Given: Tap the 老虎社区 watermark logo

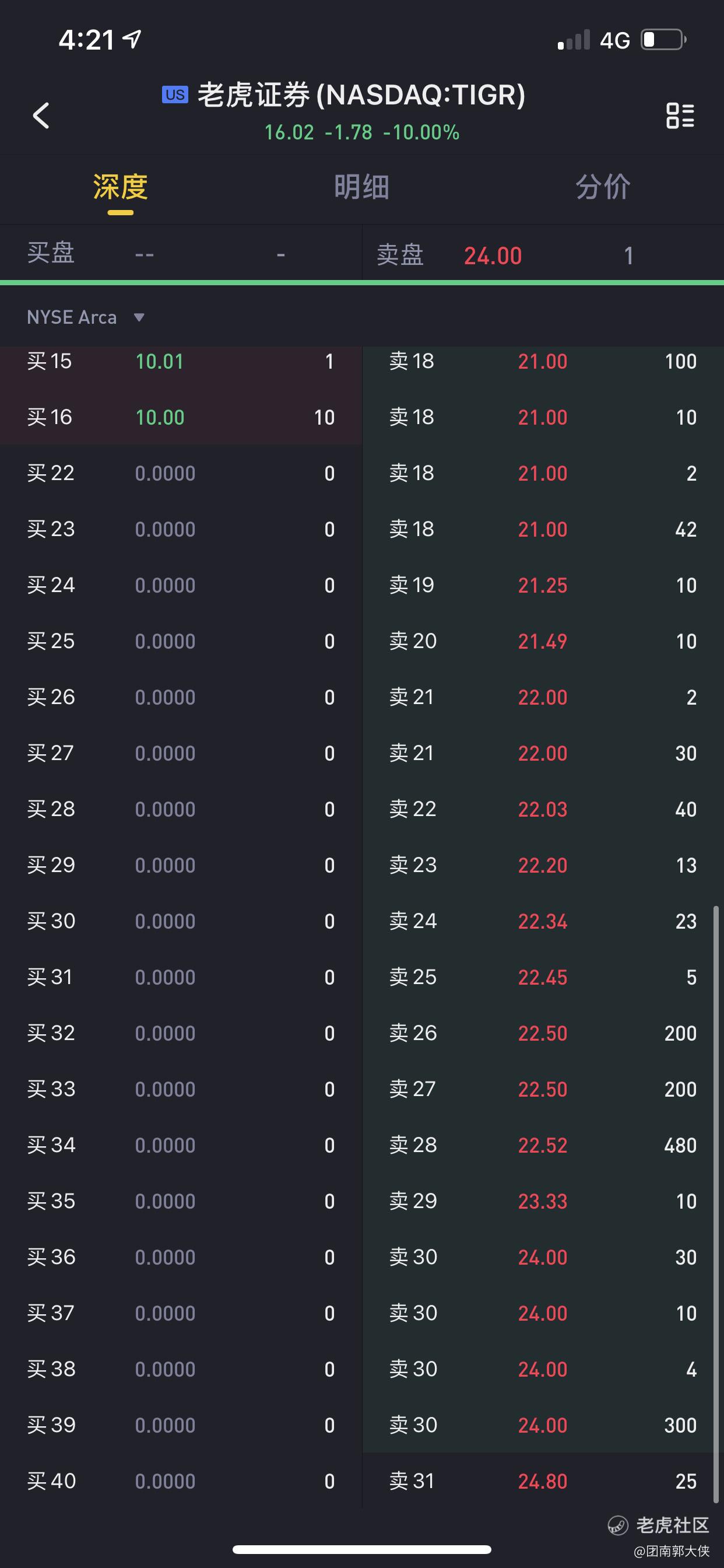Looking at the screenshot, I should [x=658, y=1525].
